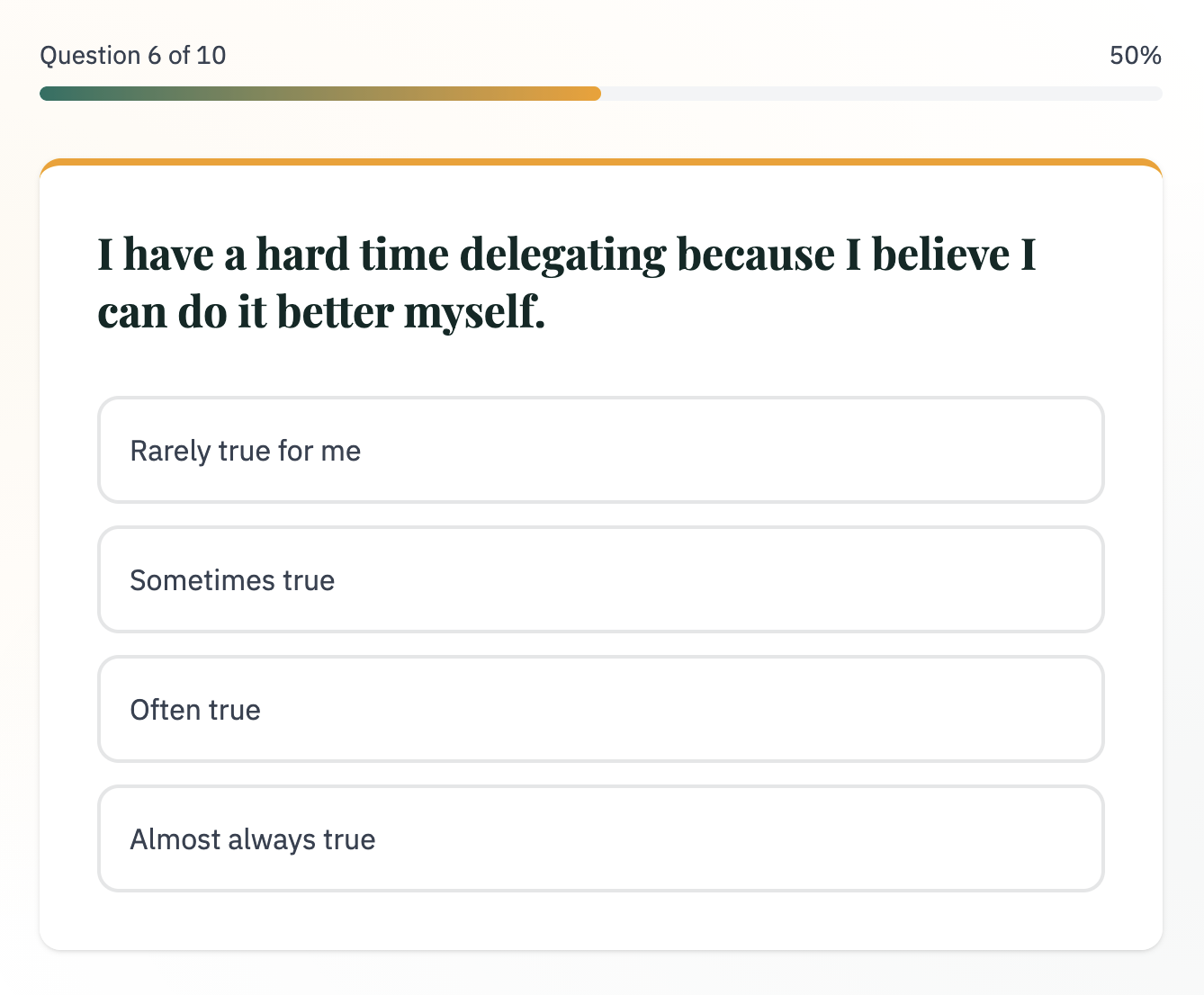Viewport: 1204px width, 995px height.
Task: Click the phrase "can do it better myself"
Action: [x=320, y=311]
